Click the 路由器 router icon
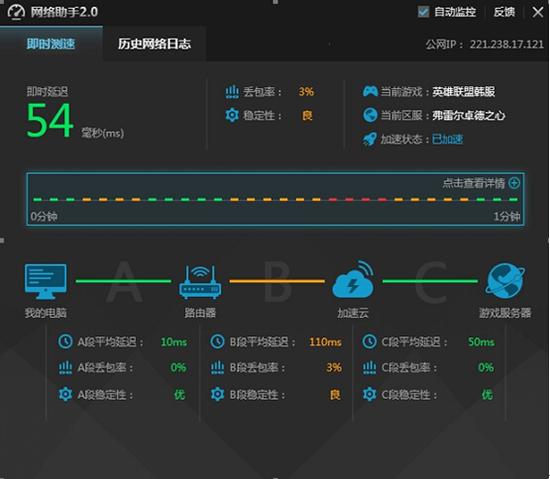 [200, 282]
